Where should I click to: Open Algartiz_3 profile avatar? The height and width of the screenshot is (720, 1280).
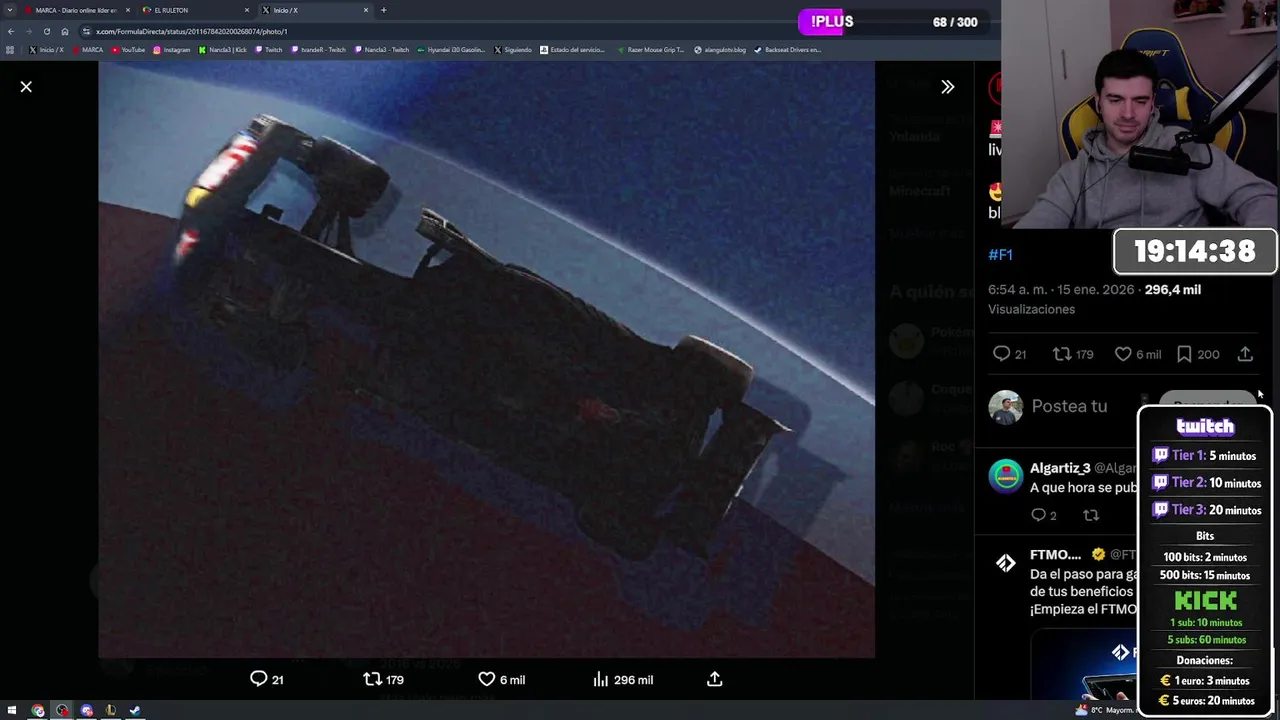[1006, 476]
